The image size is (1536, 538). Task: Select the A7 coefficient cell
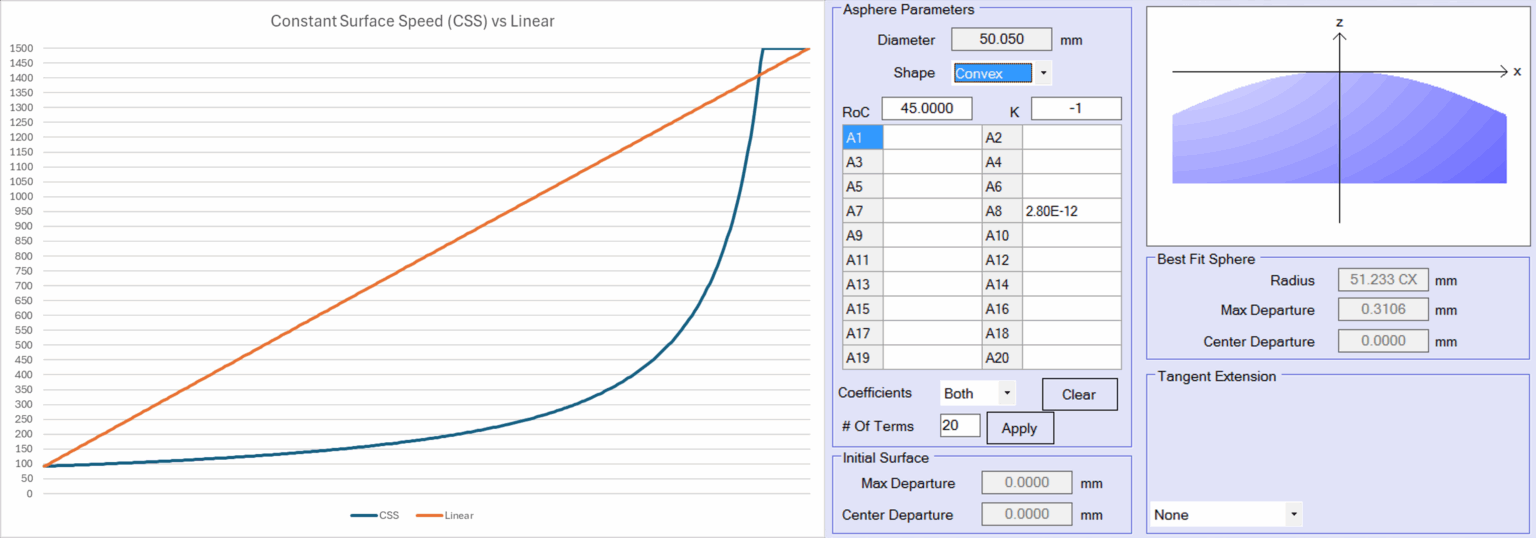(932, 211)
